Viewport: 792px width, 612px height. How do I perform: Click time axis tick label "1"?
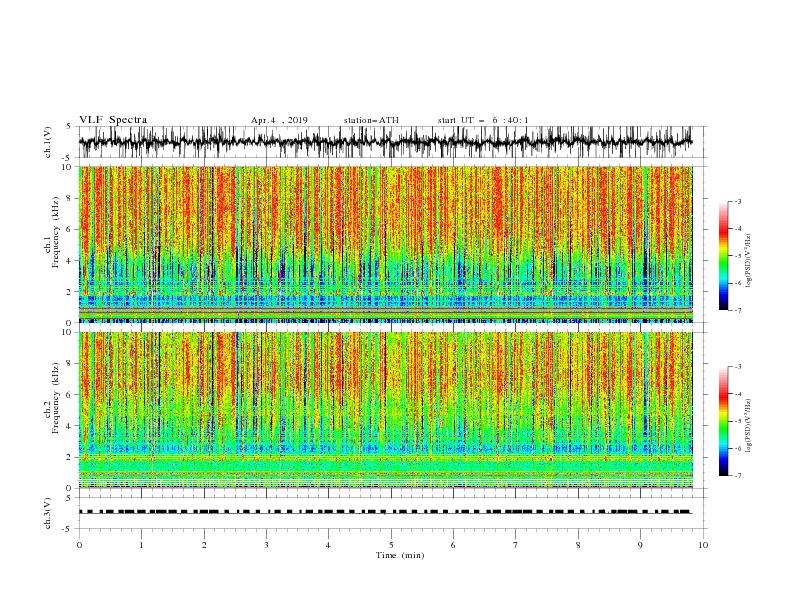(141, 545)
